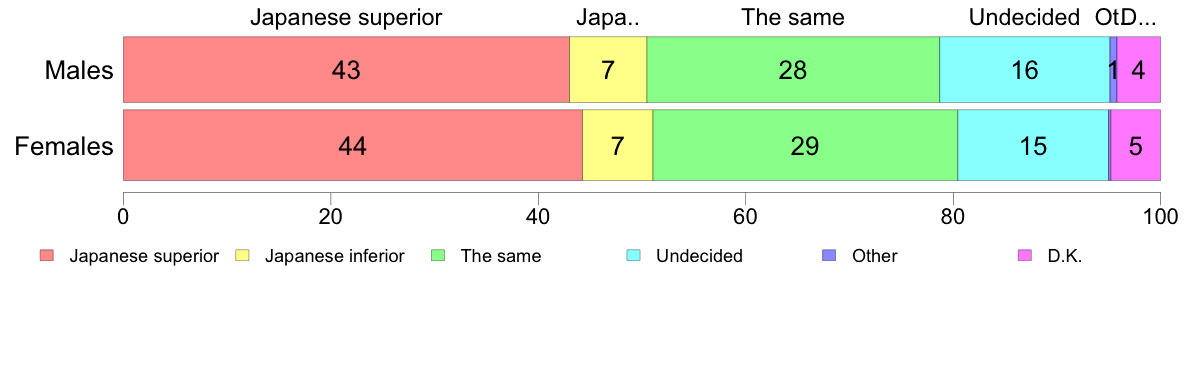Select the Males 43 Japanese superior segment
Screen dimensions: 1188x368
pyautogui.click(x=346, y=69)
